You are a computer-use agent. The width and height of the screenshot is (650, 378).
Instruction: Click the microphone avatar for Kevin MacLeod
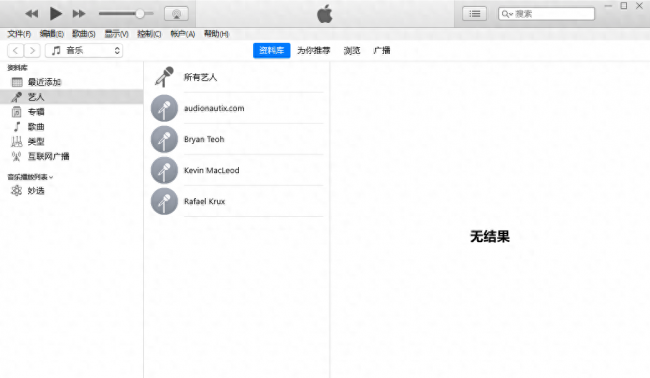coord(164,170)
